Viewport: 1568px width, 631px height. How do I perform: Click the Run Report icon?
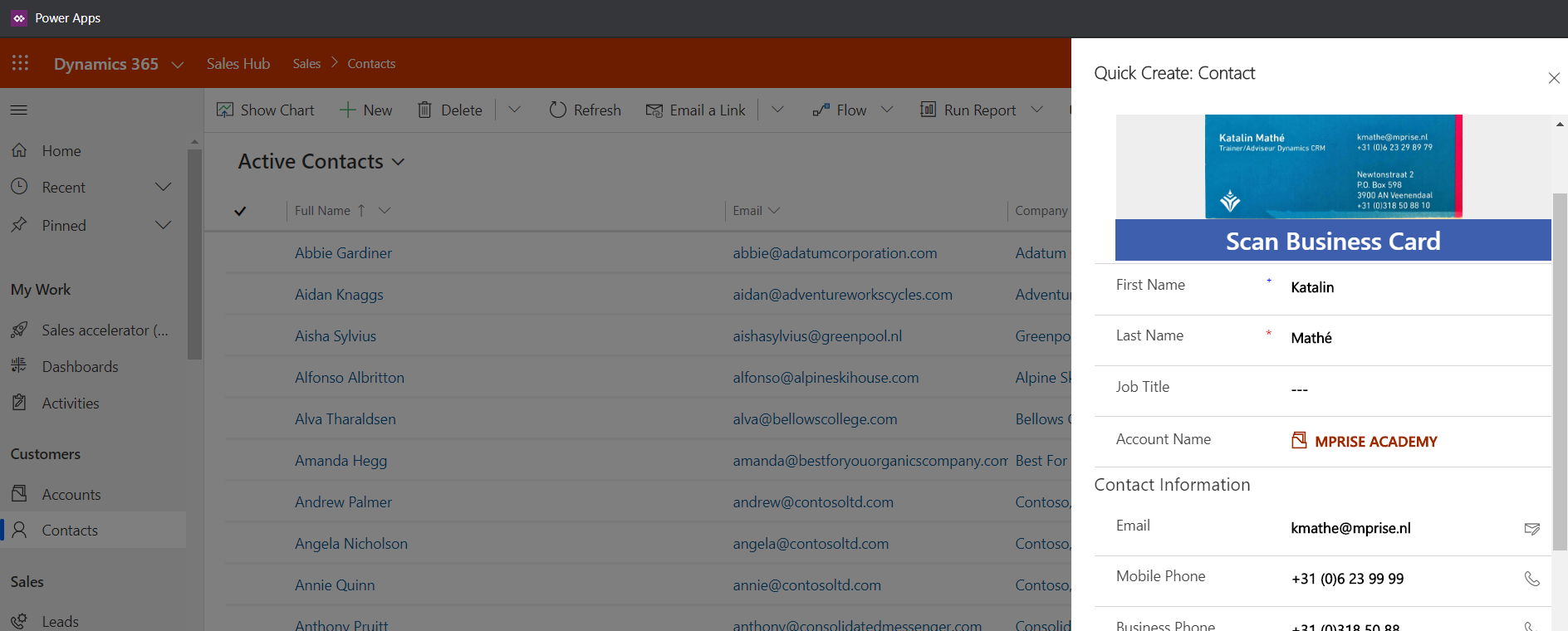[928, 110]
